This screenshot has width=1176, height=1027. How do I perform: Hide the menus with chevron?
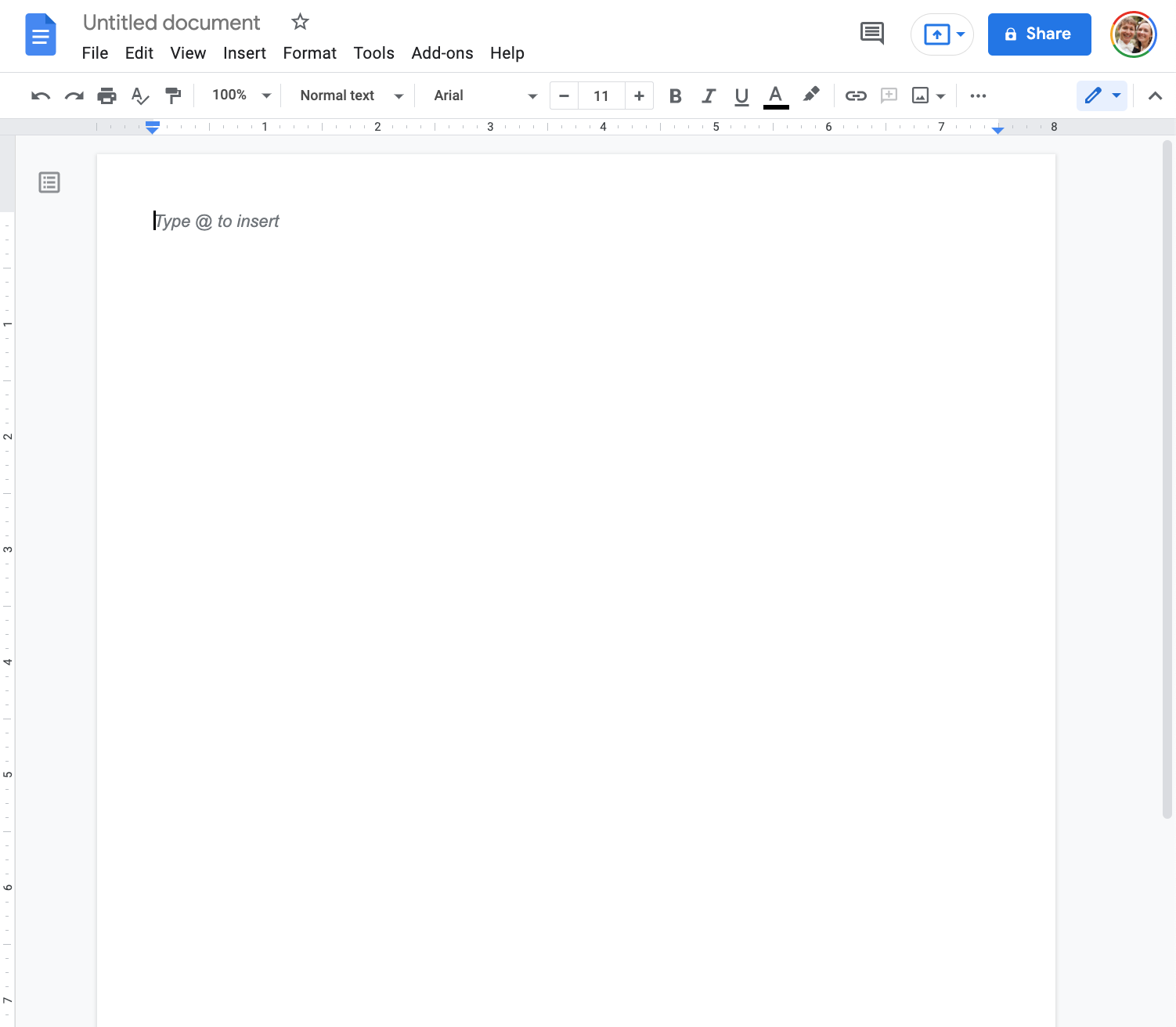pyautogui.click(x=1155, y=95)
